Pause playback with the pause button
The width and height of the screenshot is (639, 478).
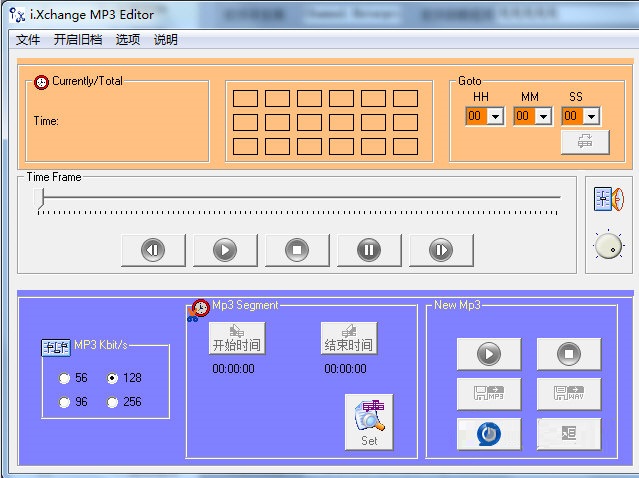pos(369,250)
